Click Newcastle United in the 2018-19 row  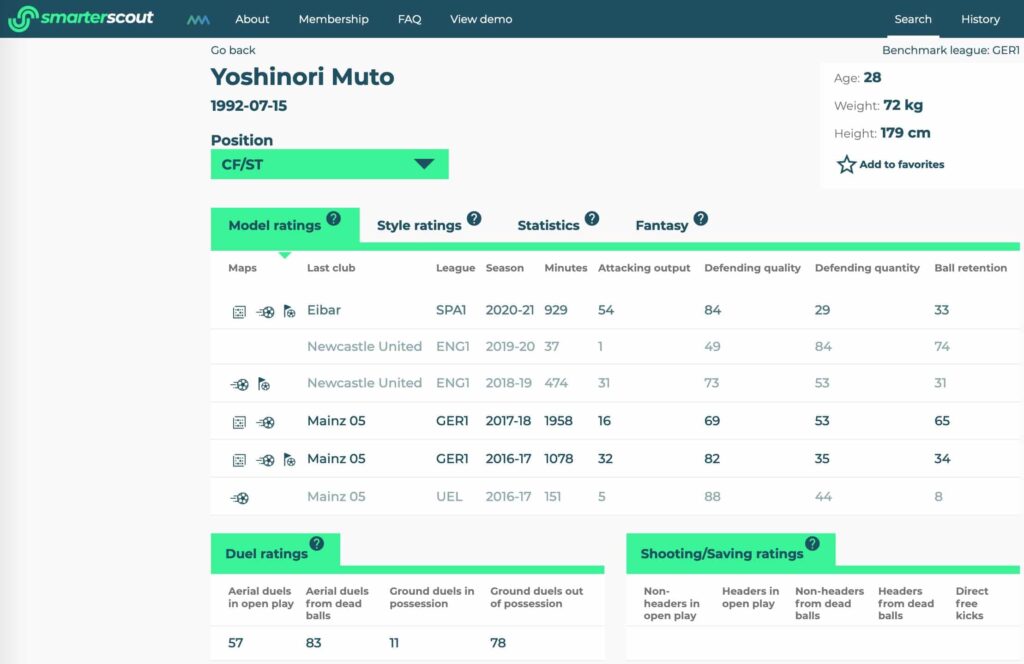pyautogui.click(x=364, y=383)
